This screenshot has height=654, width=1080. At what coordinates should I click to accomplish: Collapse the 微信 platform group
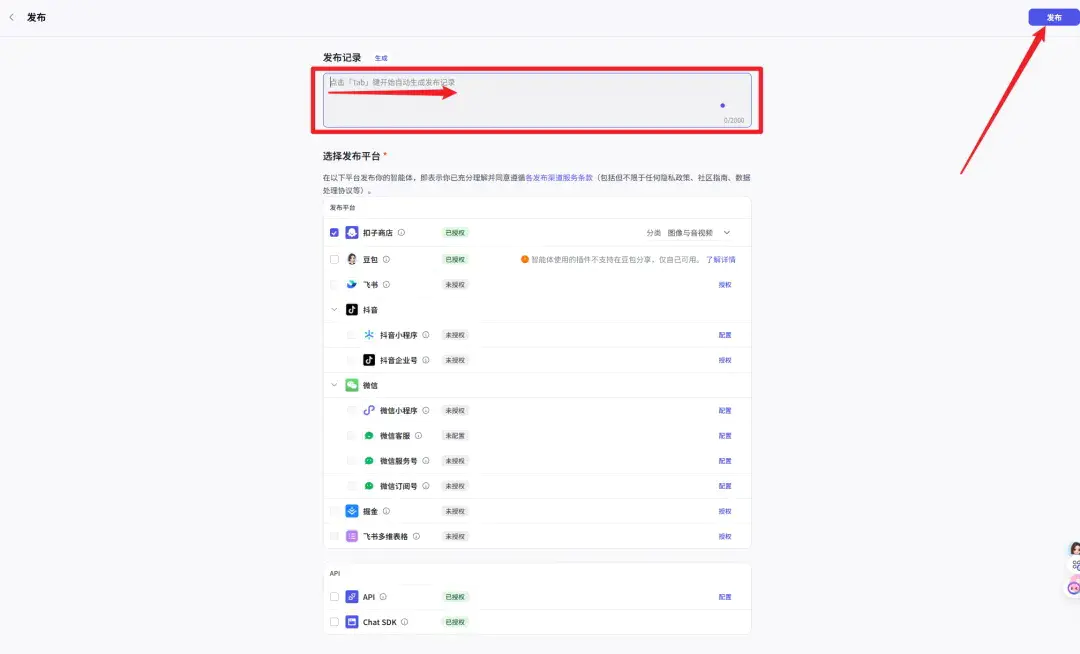click(334, 385)
